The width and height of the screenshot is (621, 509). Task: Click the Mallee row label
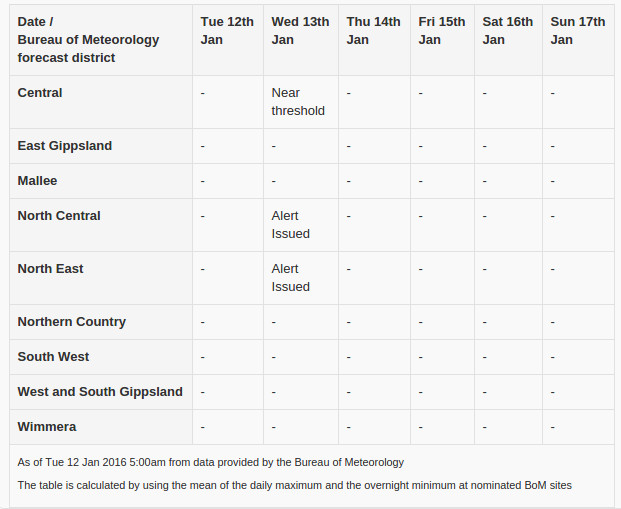pyautogui.click(x=37, y=181)
